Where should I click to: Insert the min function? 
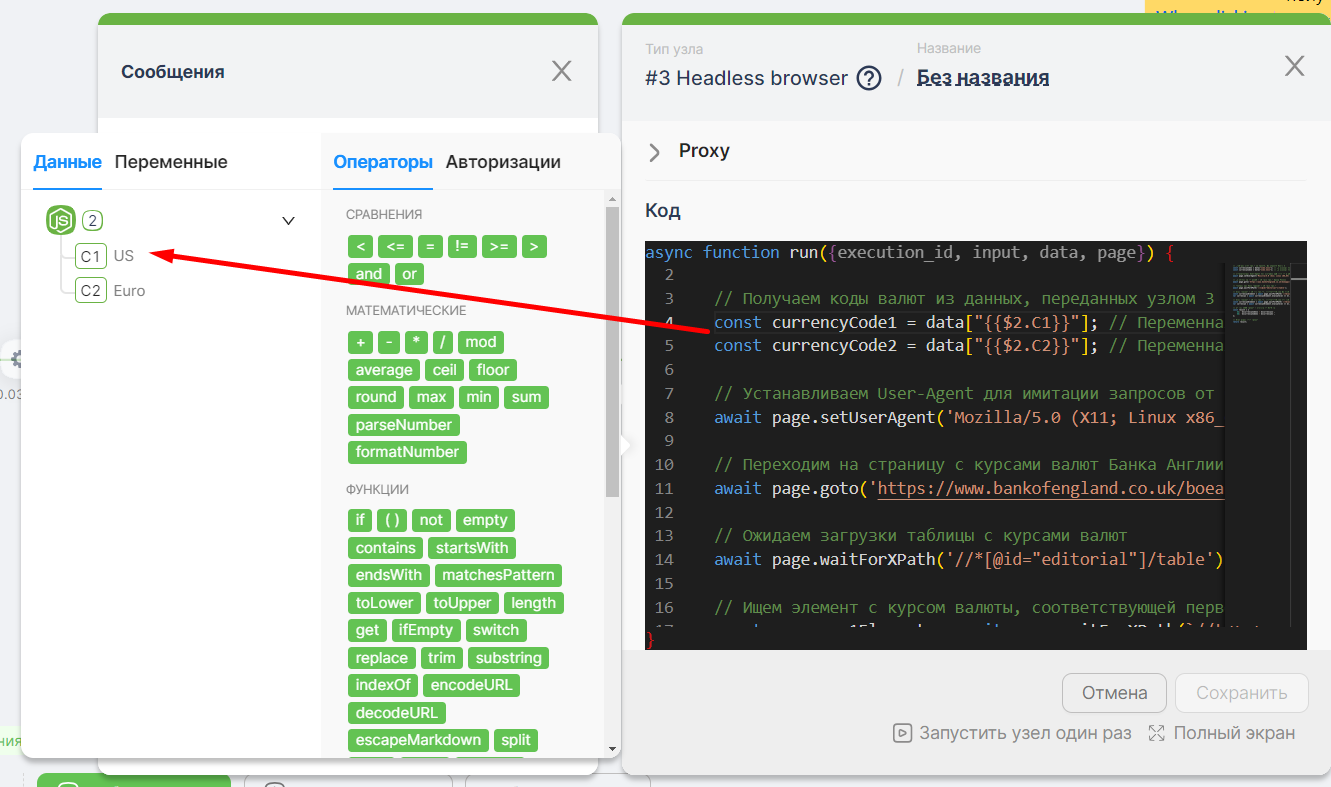click(479, 397)
